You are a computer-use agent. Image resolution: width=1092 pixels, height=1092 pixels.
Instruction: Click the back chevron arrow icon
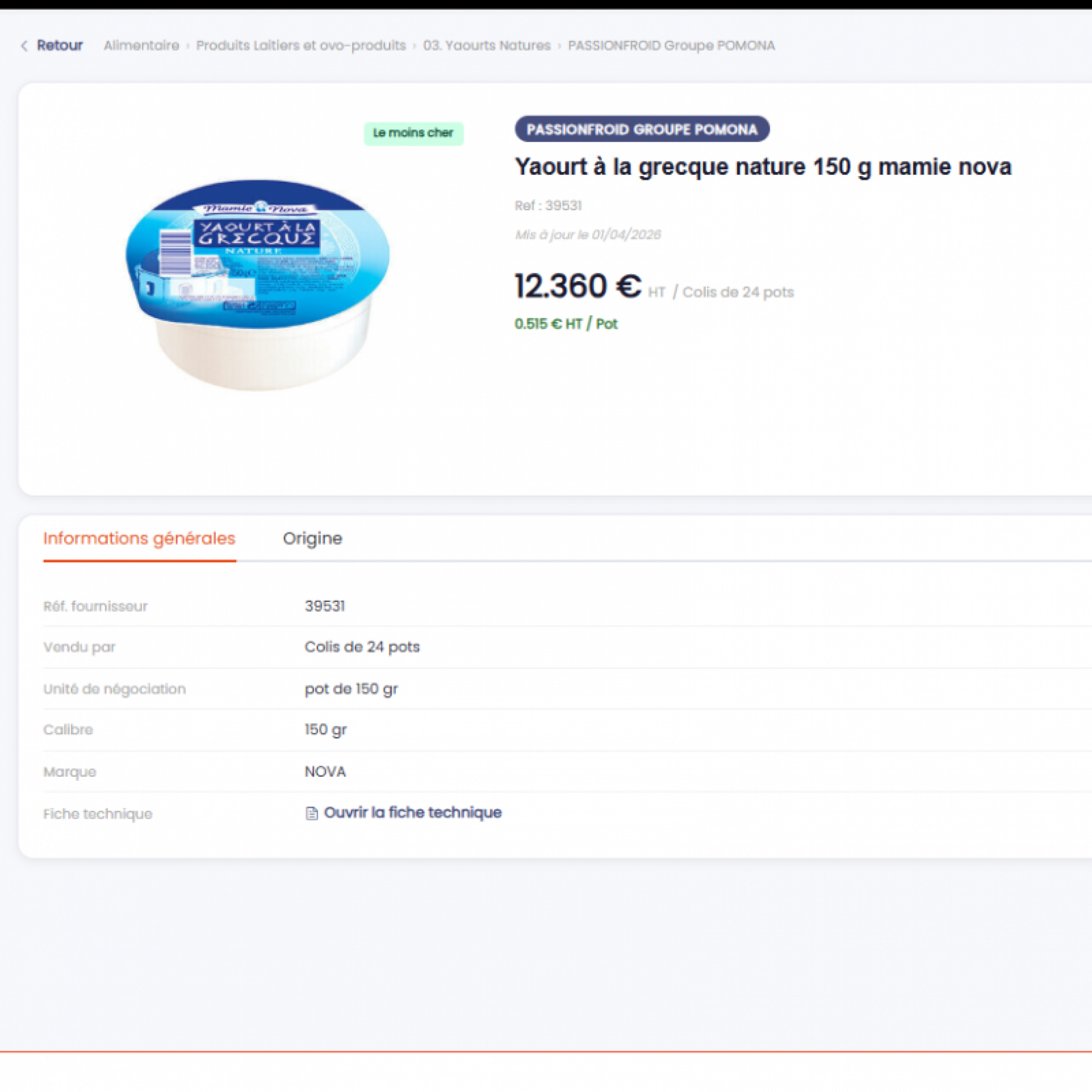tap(24, 46)
